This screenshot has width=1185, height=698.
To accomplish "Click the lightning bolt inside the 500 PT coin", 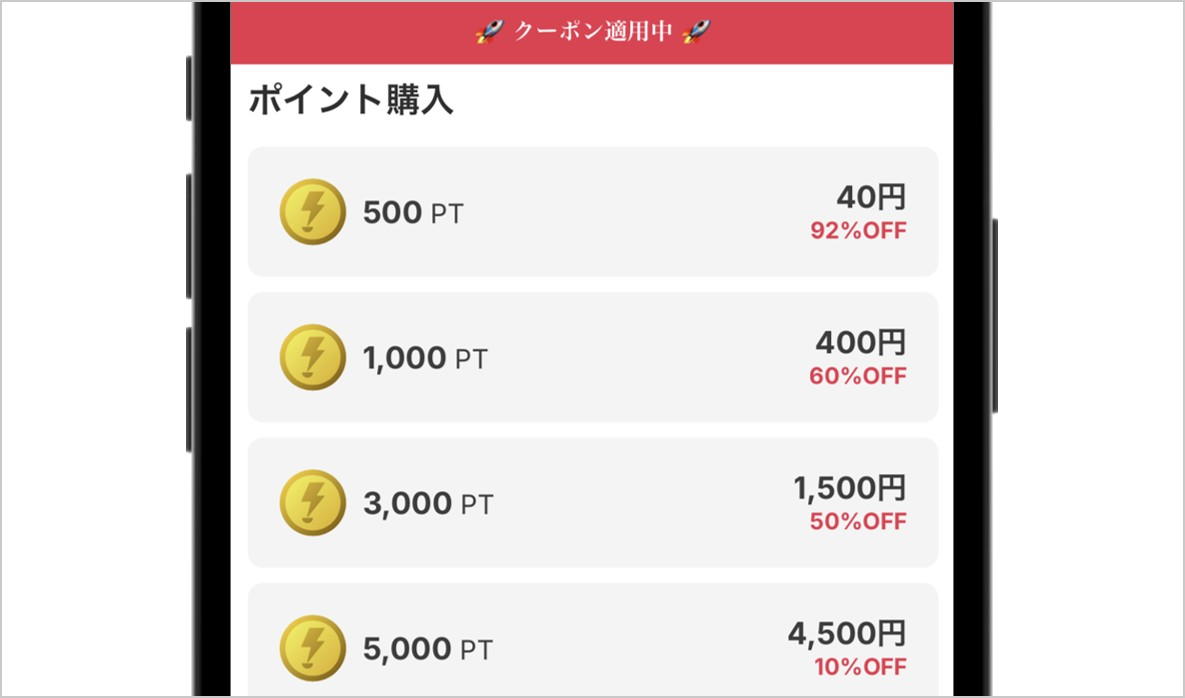I will point(311,211).
